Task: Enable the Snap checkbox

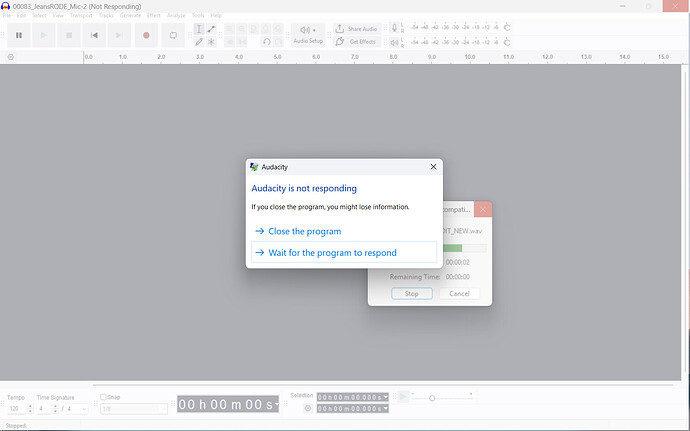Action: tap(103, 397)
